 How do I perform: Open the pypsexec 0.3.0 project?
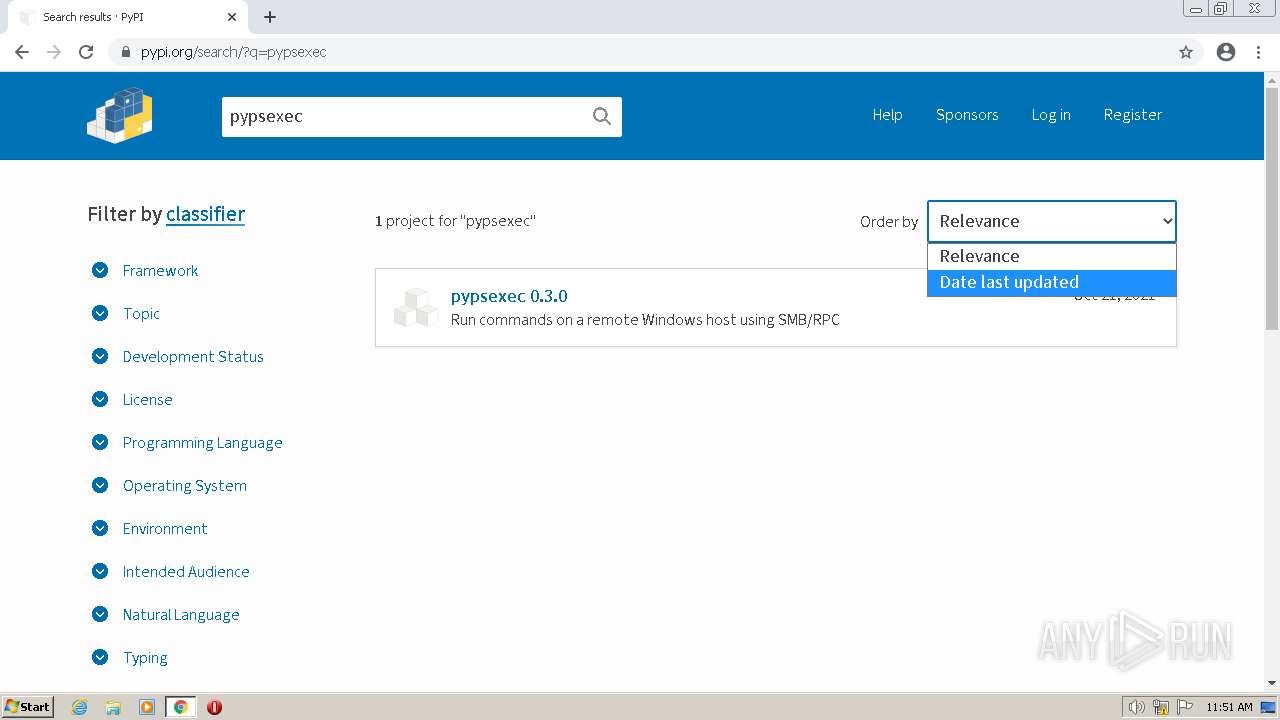pos(509,296)
